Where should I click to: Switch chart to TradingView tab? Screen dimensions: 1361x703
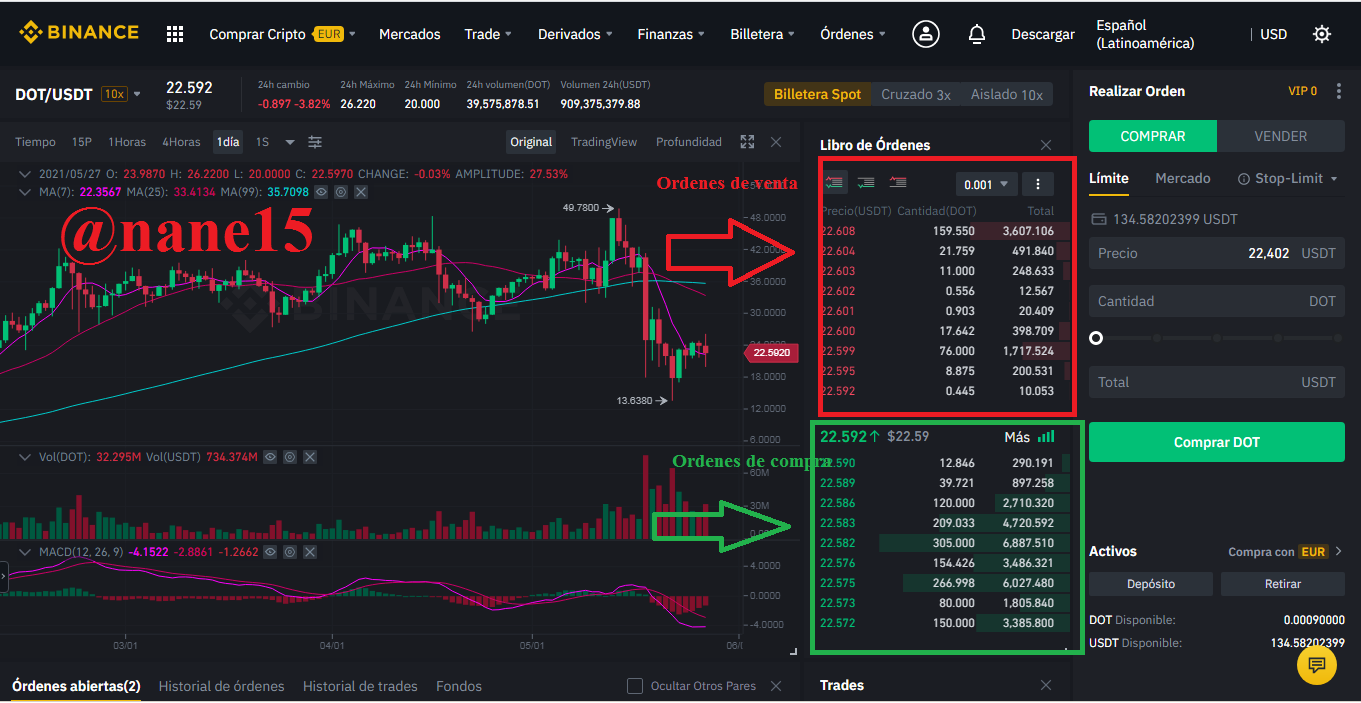point(604,142)
